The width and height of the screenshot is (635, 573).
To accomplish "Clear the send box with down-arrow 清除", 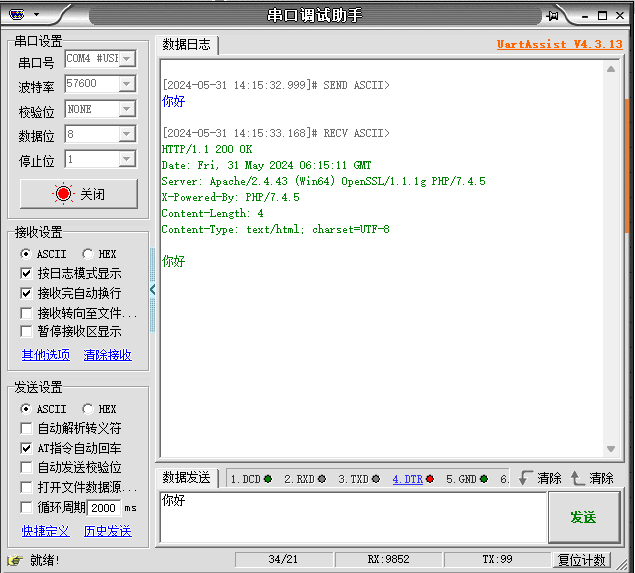I will pos(540,479).
